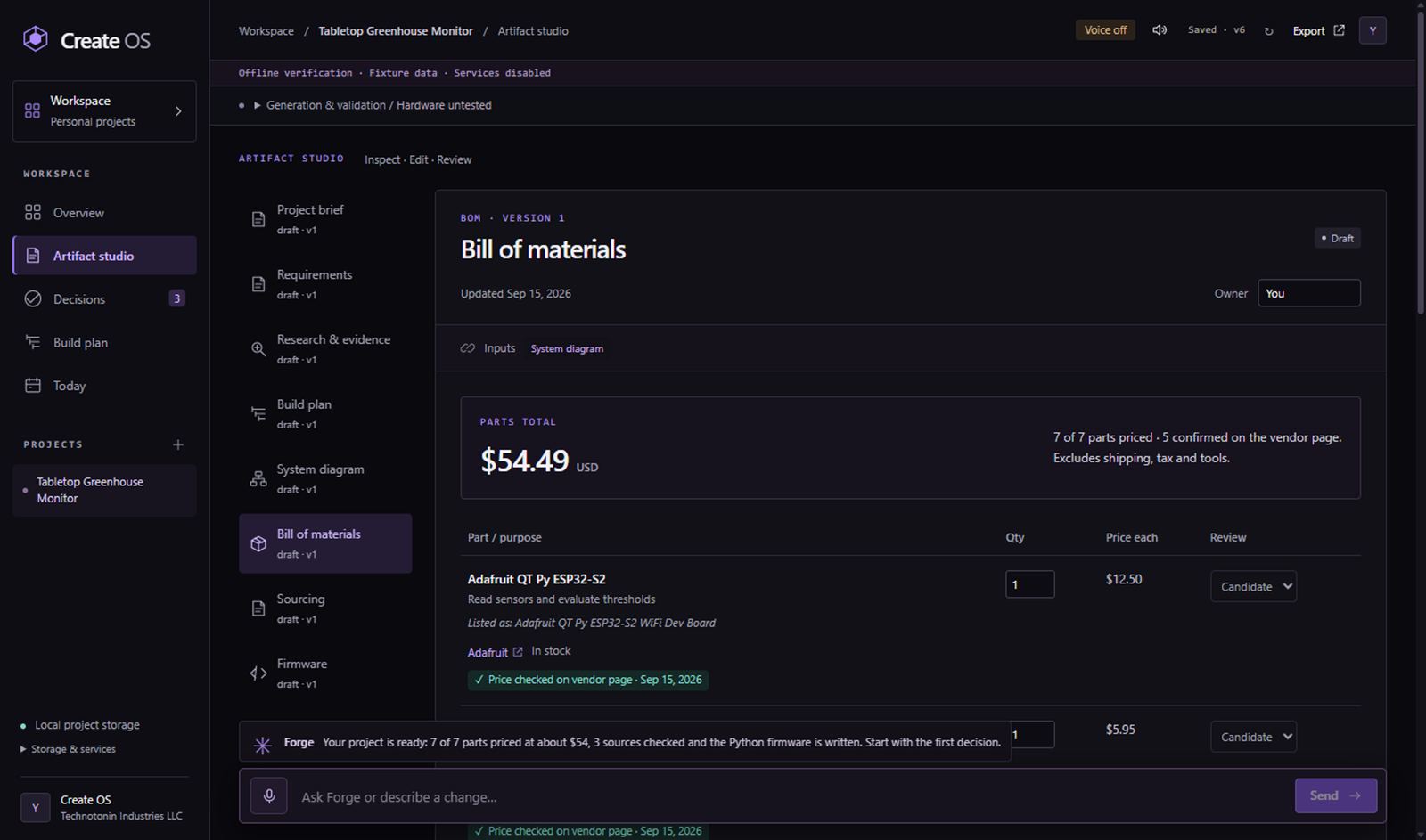This screenshot has height=840, width=1426.
Task: Focus the Ask Forge message box
Action: (793, 796)
